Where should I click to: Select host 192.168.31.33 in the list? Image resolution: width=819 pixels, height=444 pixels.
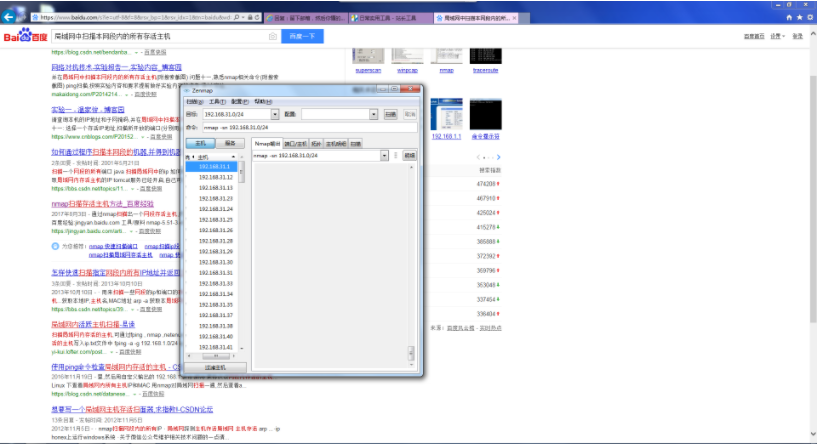click(x=212, y=284)
